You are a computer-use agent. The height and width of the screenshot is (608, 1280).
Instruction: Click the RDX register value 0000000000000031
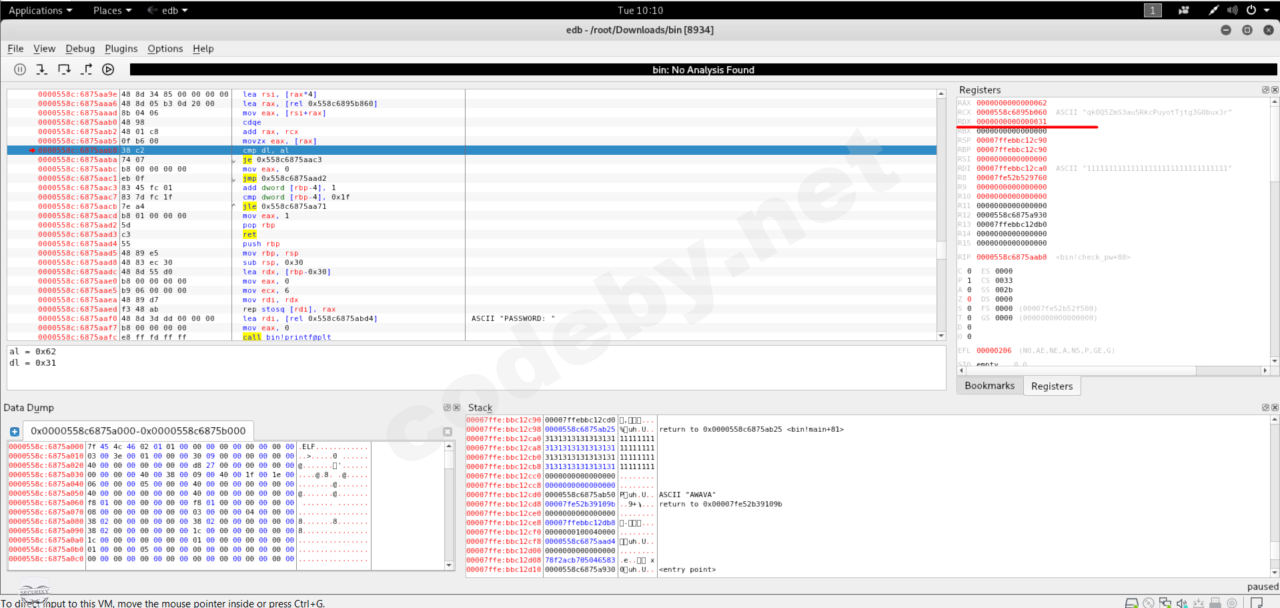pyautogui.click(x=1011, y=122)
